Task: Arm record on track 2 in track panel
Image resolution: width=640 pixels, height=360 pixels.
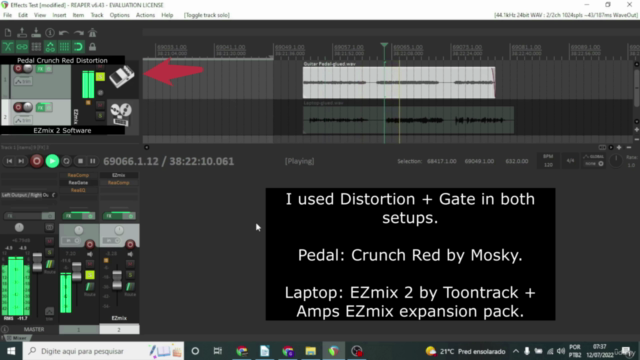Action: point(18,107)
